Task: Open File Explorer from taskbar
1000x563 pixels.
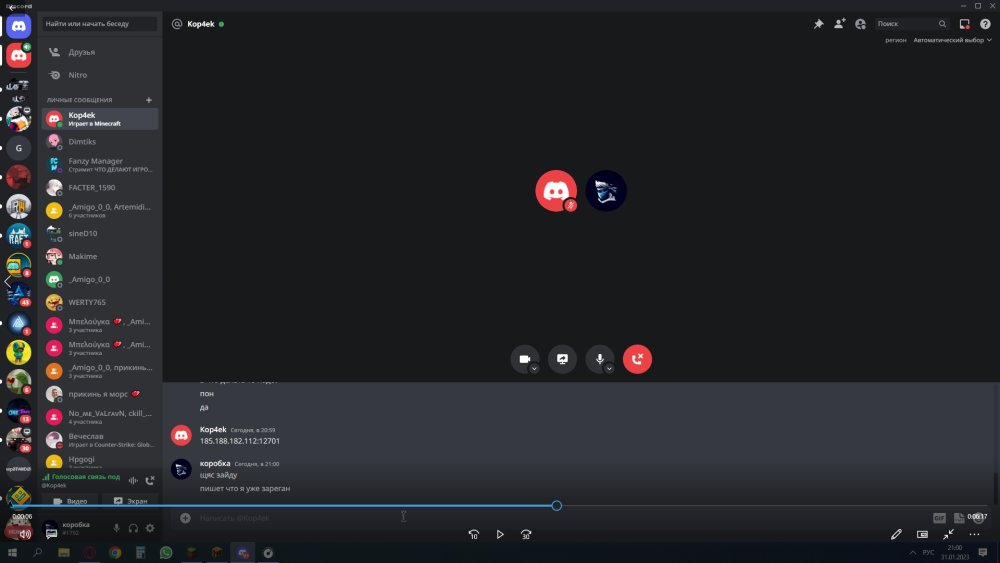Action: click(x=64, y=553)
